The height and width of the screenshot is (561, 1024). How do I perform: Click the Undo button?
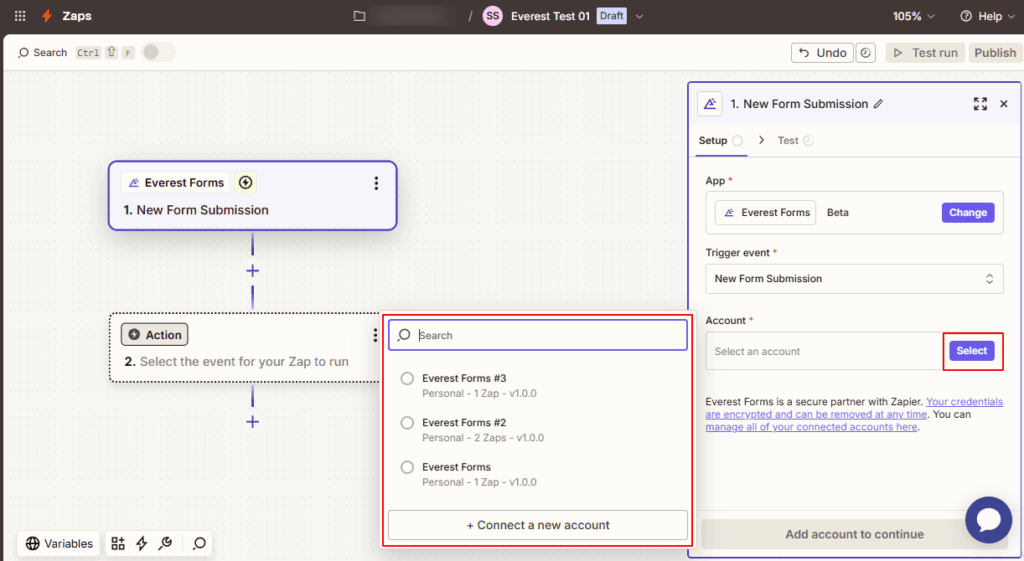[822, 53]
